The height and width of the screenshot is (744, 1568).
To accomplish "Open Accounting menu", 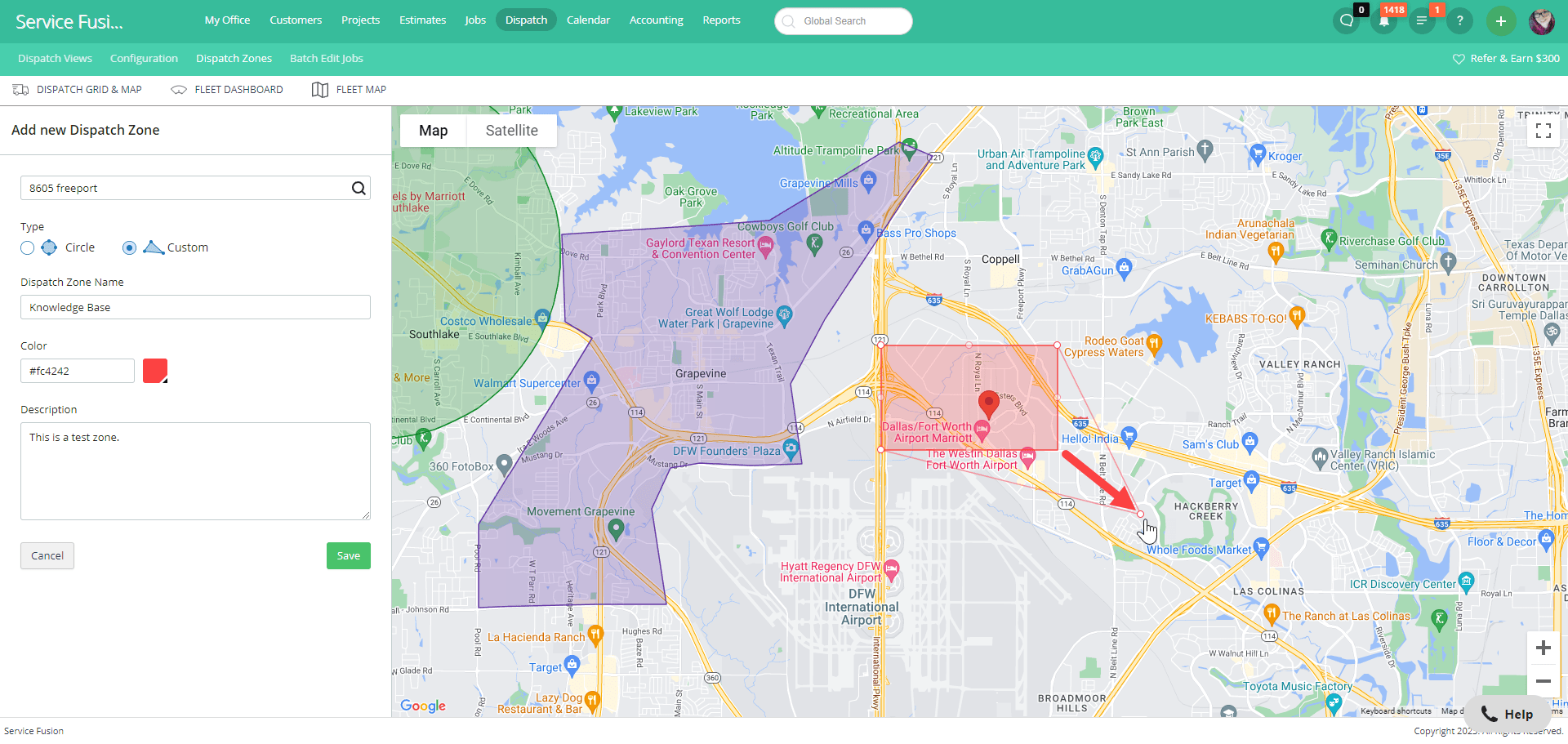I will click(x=657, y=20).
